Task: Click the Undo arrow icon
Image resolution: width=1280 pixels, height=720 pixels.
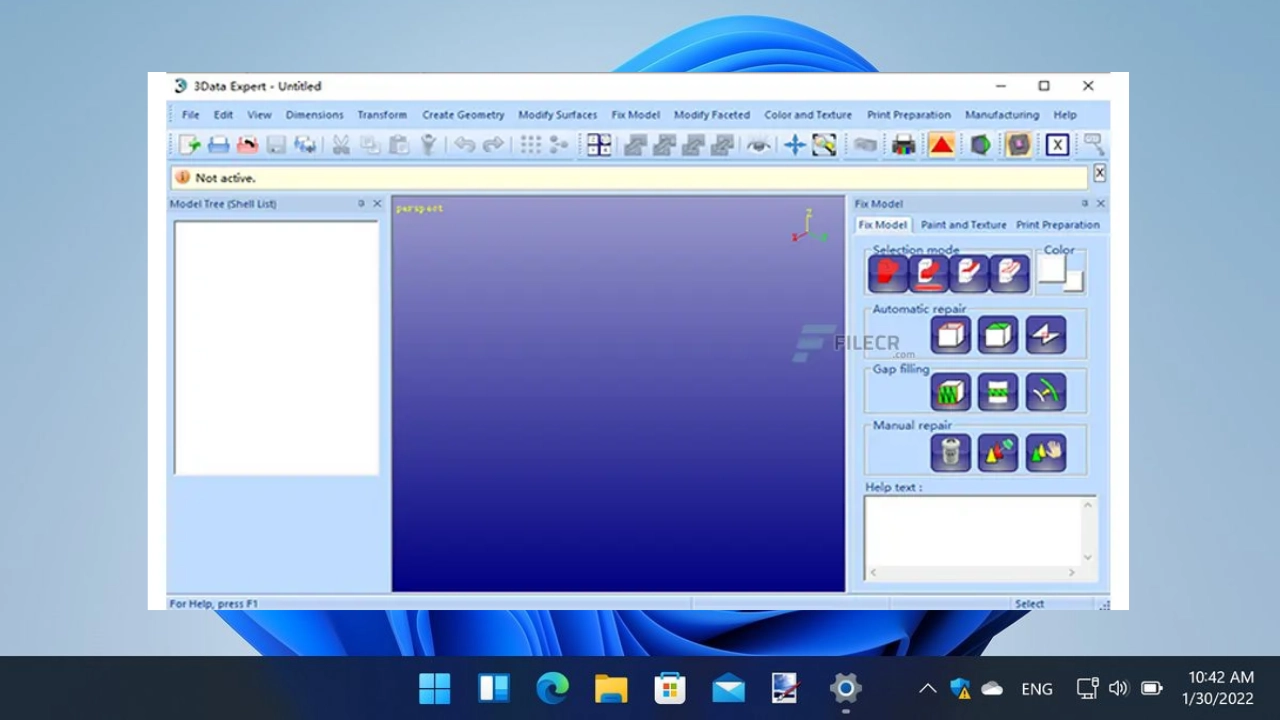Action: 465,145
